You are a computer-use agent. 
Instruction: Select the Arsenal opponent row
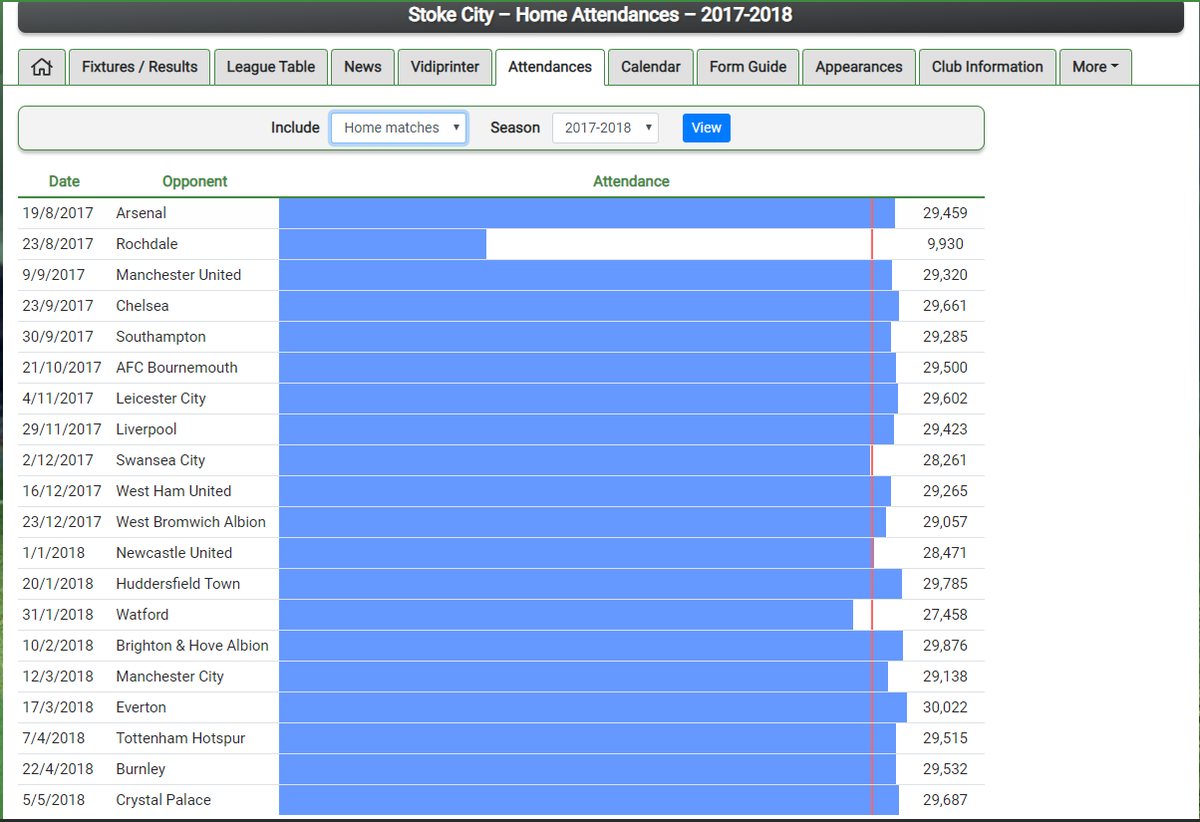(x=501, y=213)
